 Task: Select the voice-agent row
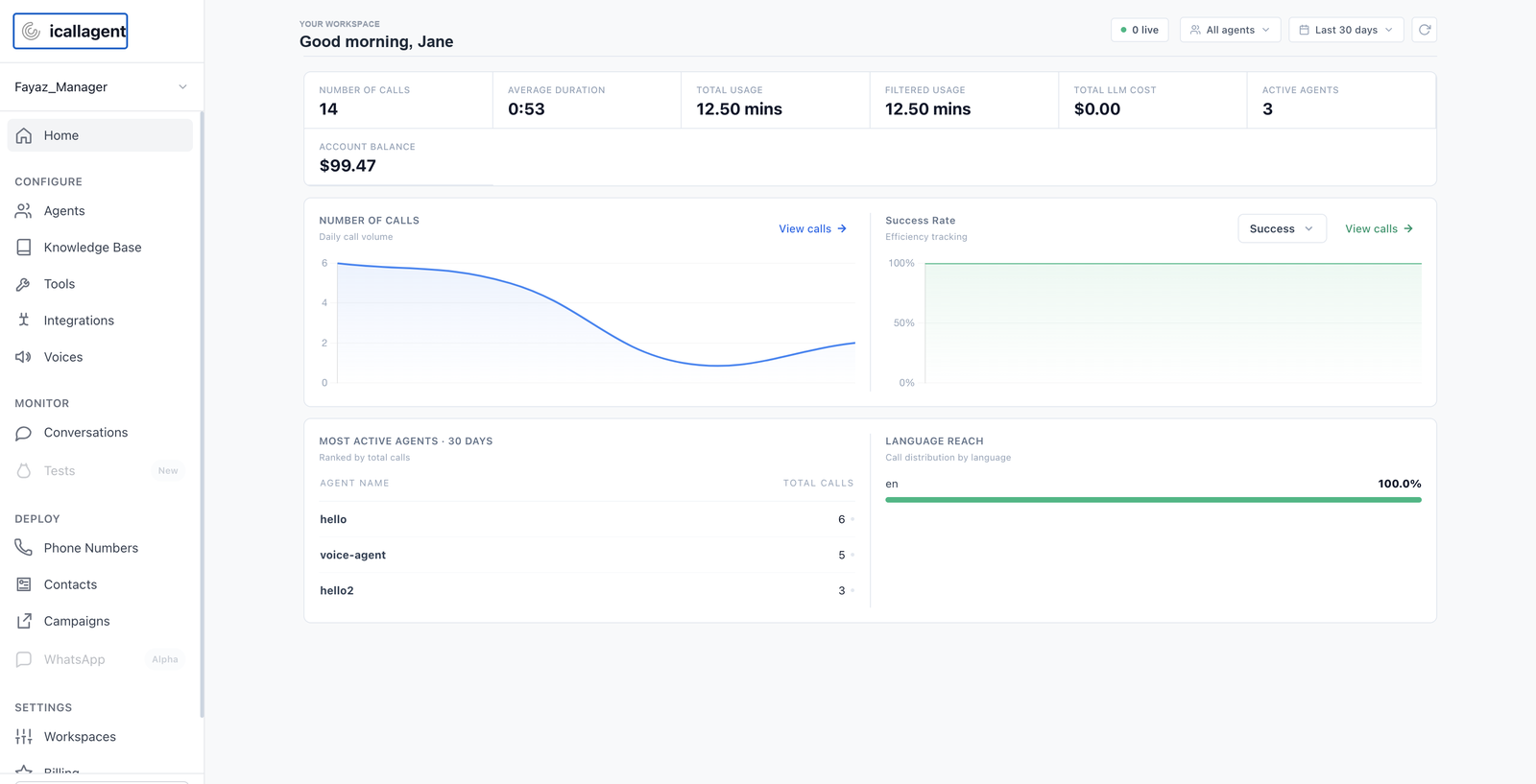click(x=587, y=555)
